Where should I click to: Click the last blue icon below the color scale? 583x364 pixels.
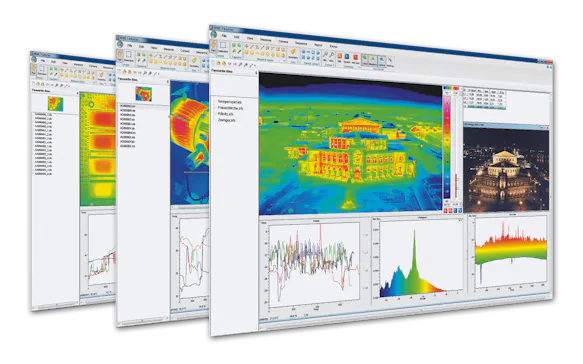[460, 210]
